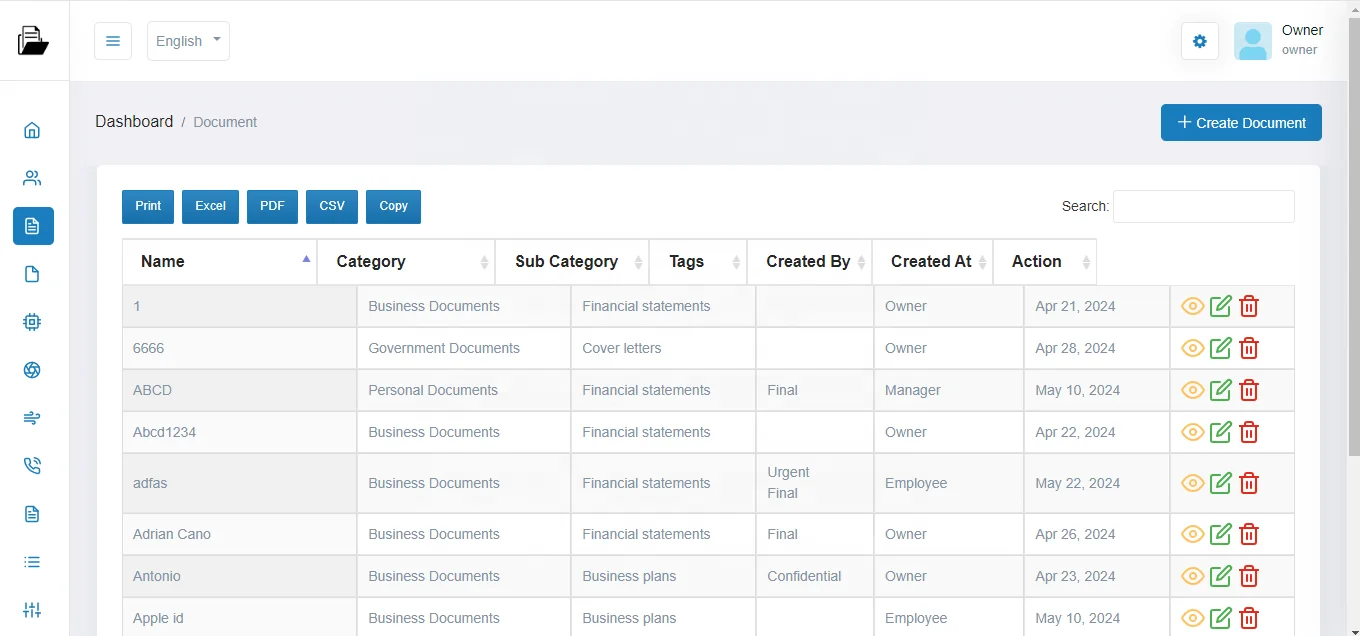Click the app logo in the top-left corner
Viewport: 1360px width, 636px height.
[x=33, y=38]
